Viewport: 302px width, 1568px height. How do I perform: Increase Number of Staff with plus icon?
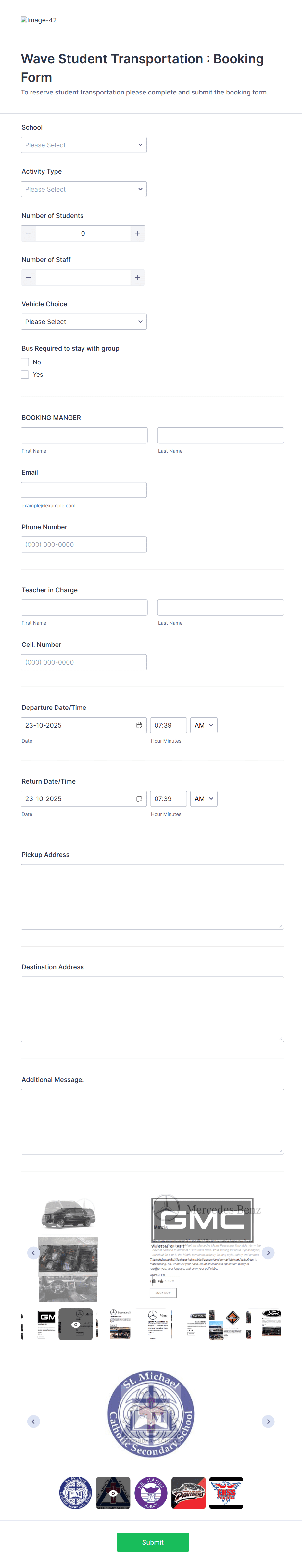[138, 277]
